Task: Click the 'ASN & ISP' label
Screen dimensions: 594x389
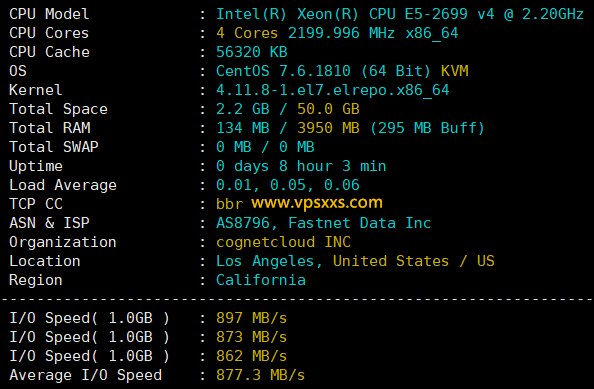Action: click(x=49, y=223)
